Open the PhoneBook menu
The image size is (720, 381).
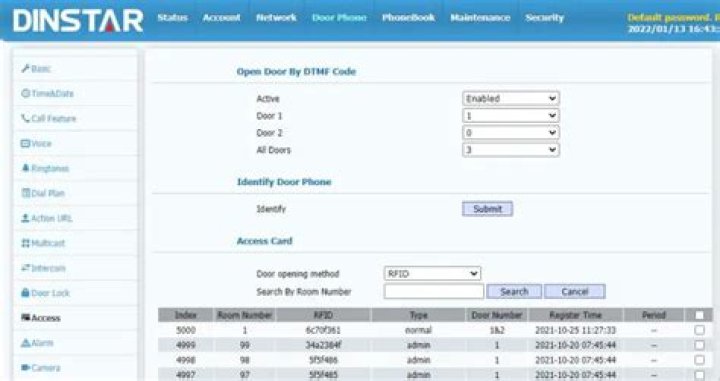(x=408, y=17)
